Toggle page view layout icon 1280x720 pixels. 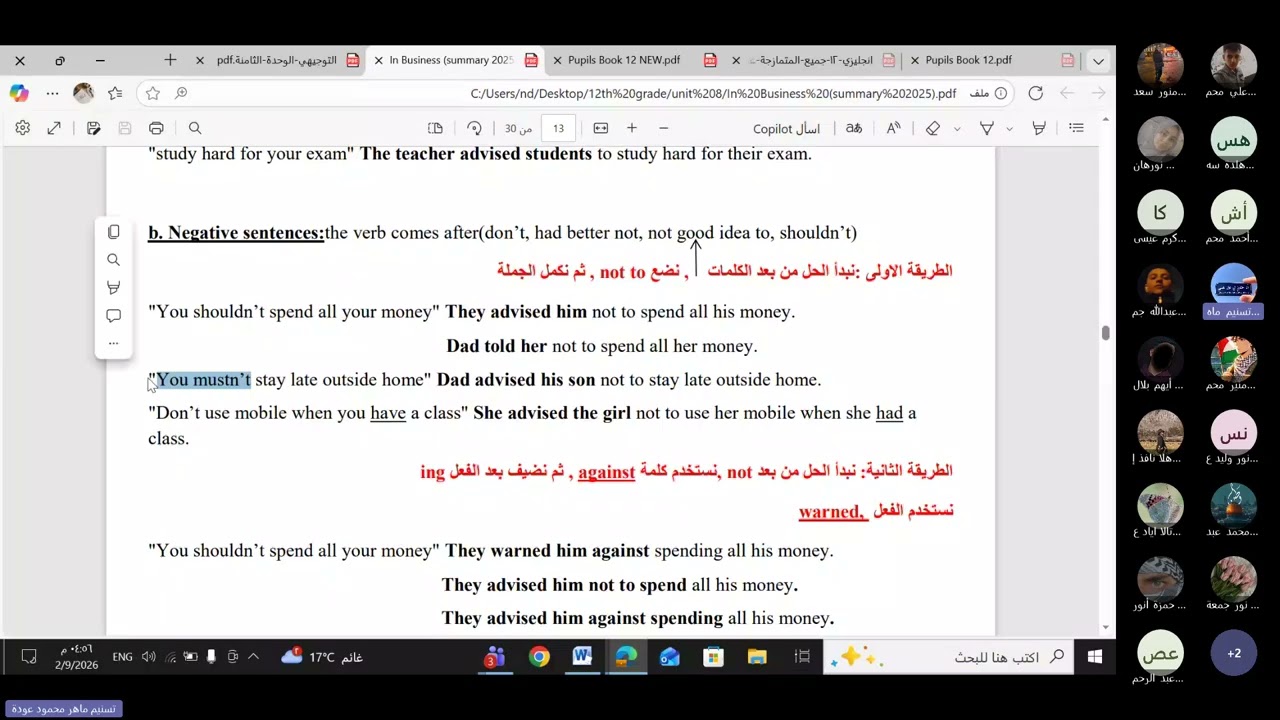pos(435,128)
